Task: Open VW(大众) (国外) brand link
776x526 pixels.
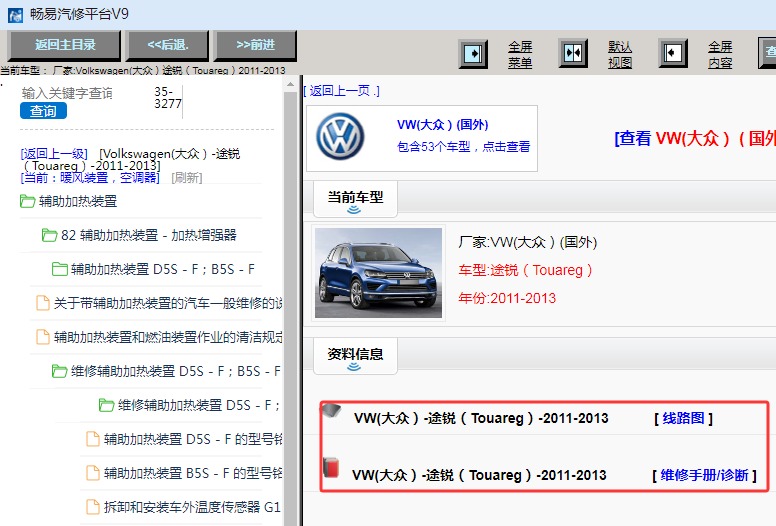Action: (442, 124)
